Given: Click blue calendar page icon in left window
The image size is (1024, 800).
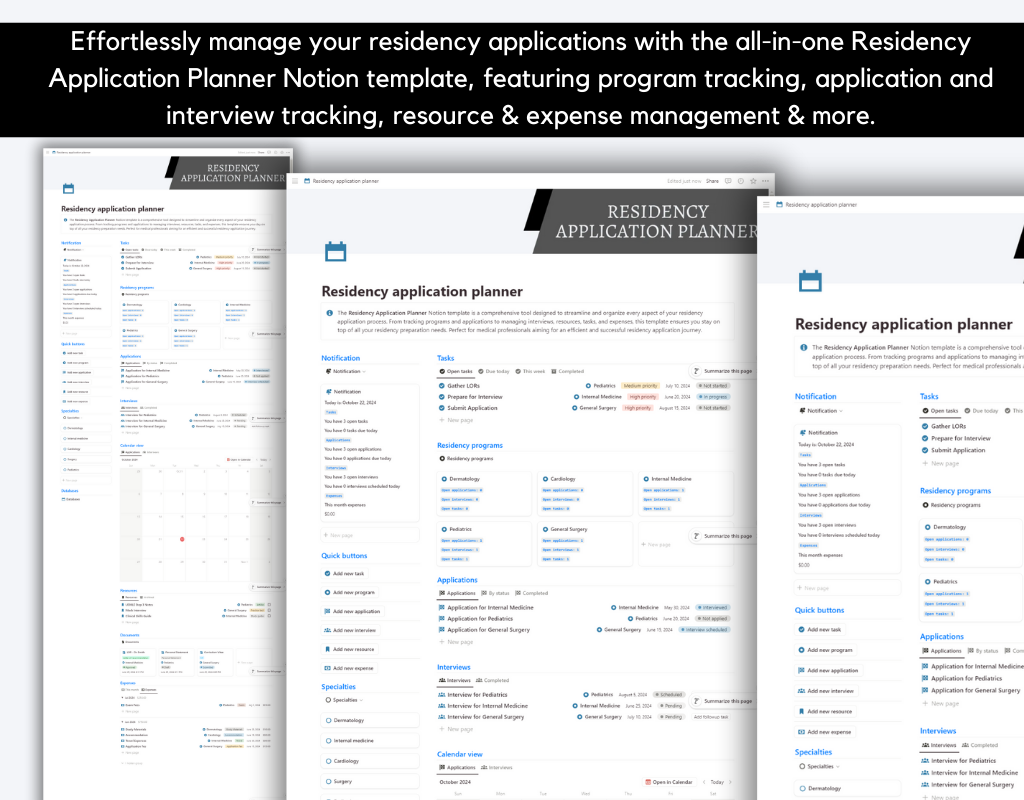Looking at the screenshot, I should [69, 189].
